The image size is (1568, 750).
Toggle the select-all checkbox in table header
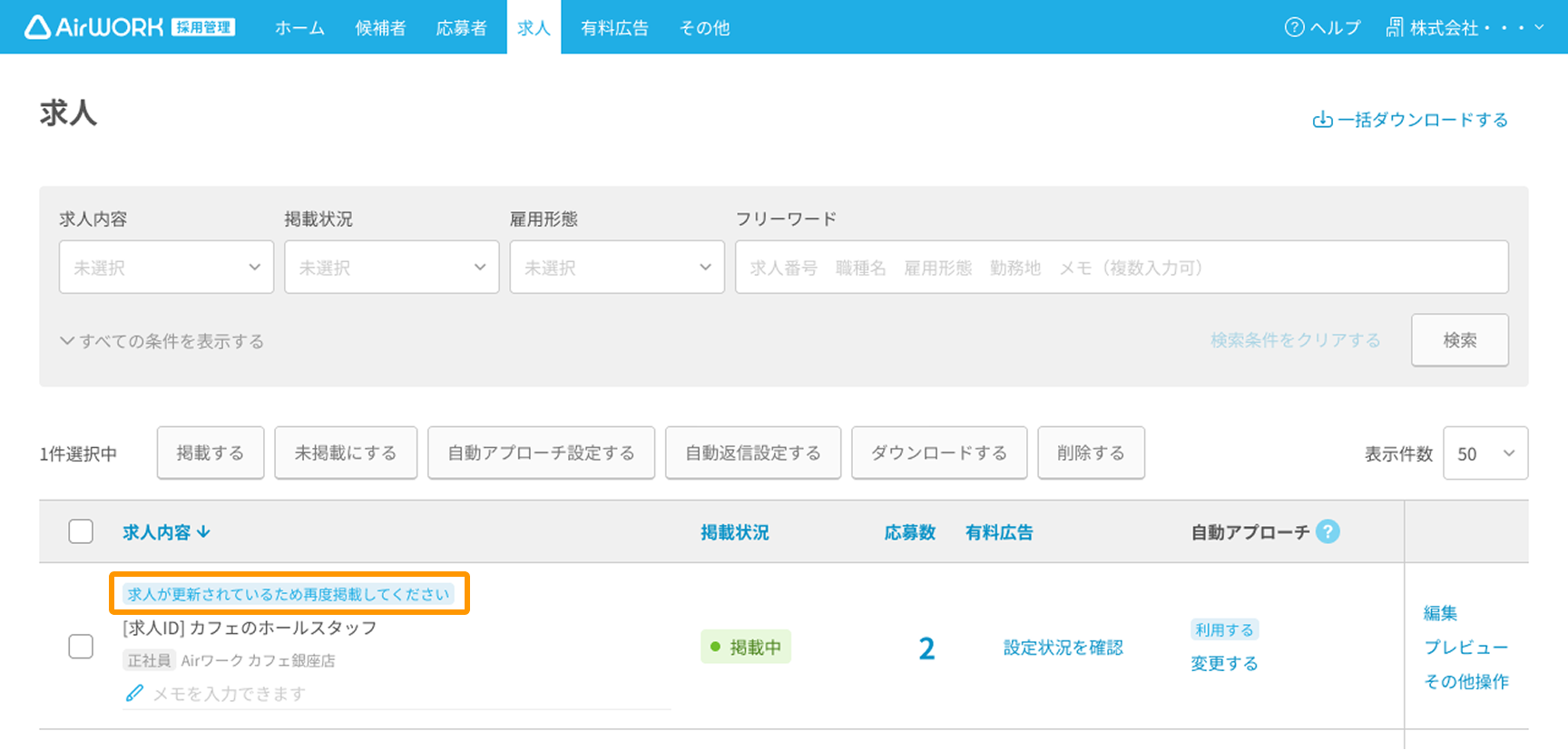[81, 531]
